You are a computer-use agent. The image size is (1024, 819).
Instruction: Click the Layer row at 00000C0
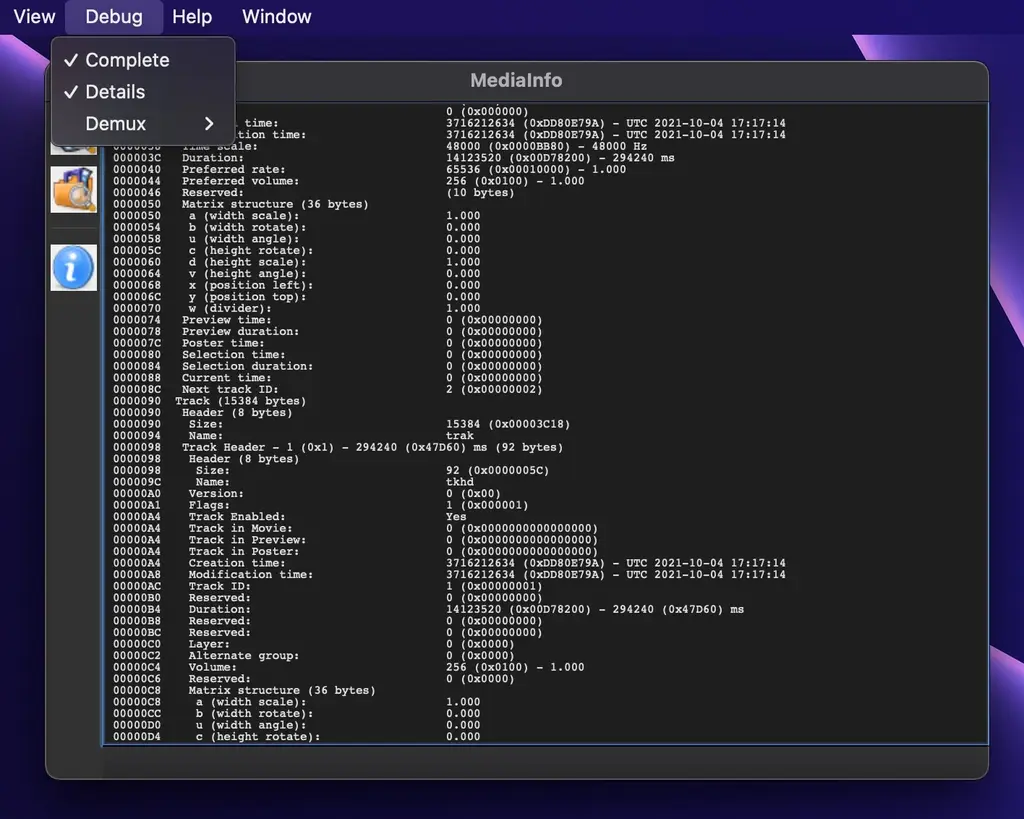click(x=313, y=645)
